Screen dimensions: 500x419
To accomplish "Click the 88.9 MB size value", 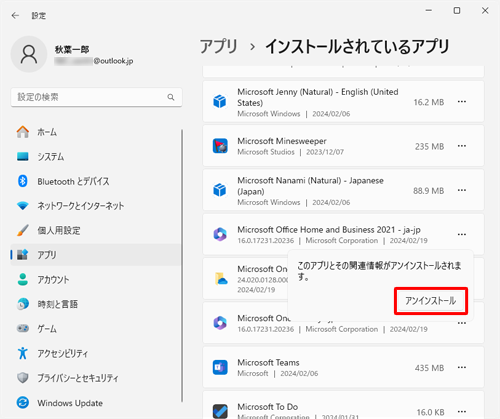I will point(429,191).
